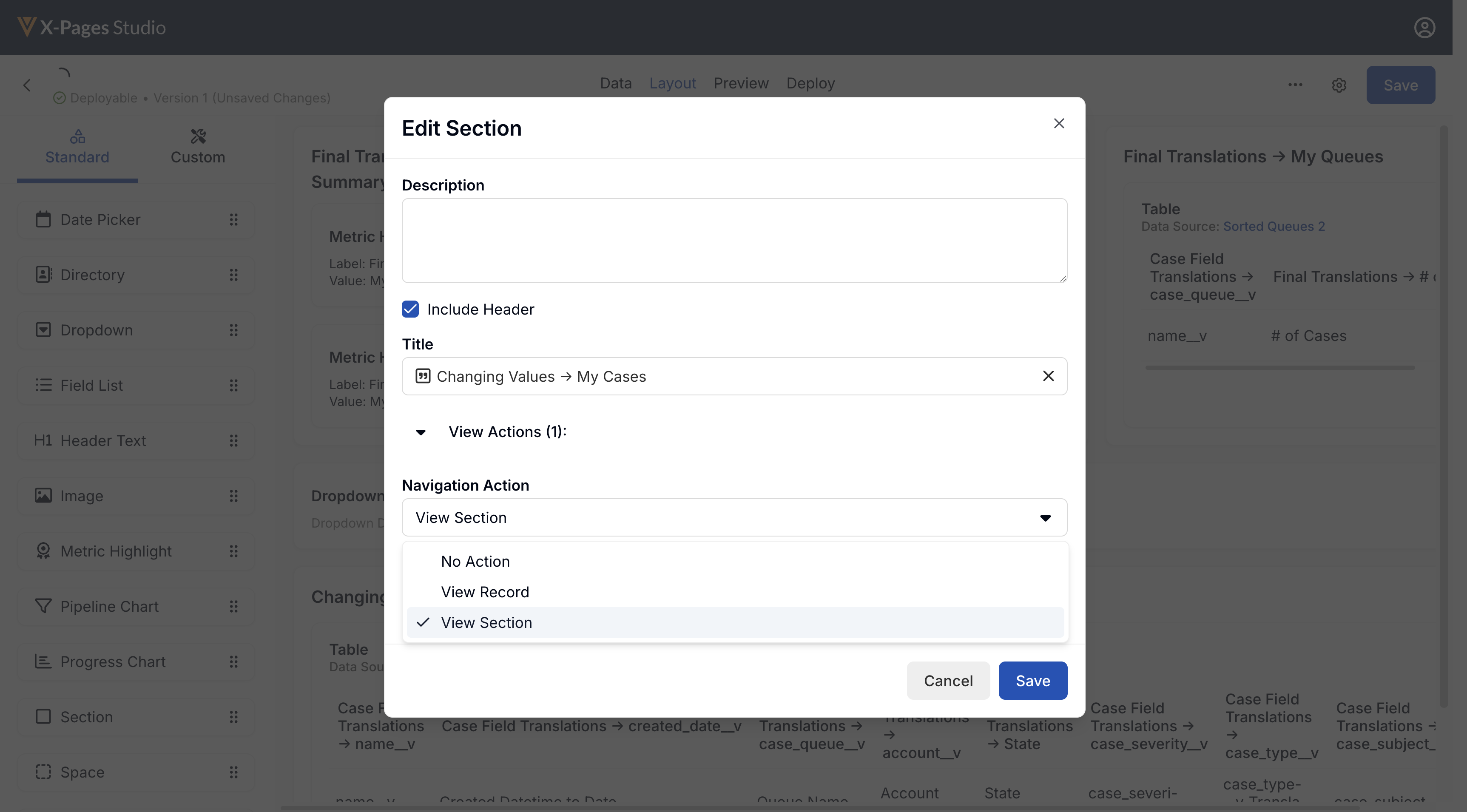Collapse the View Actions (1) expander
This screenshot has height=812, width=1467.
point(421,432)
